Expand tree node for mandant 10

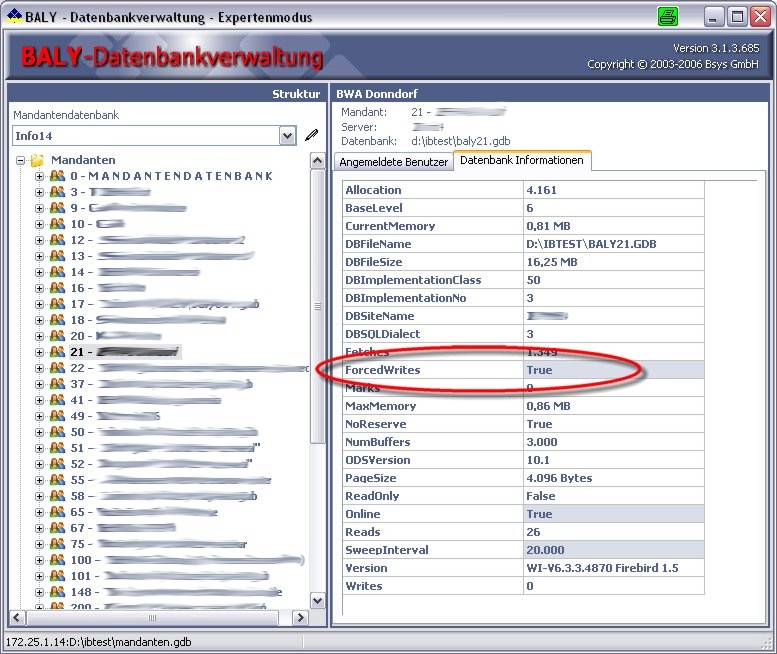pos(39,224)
